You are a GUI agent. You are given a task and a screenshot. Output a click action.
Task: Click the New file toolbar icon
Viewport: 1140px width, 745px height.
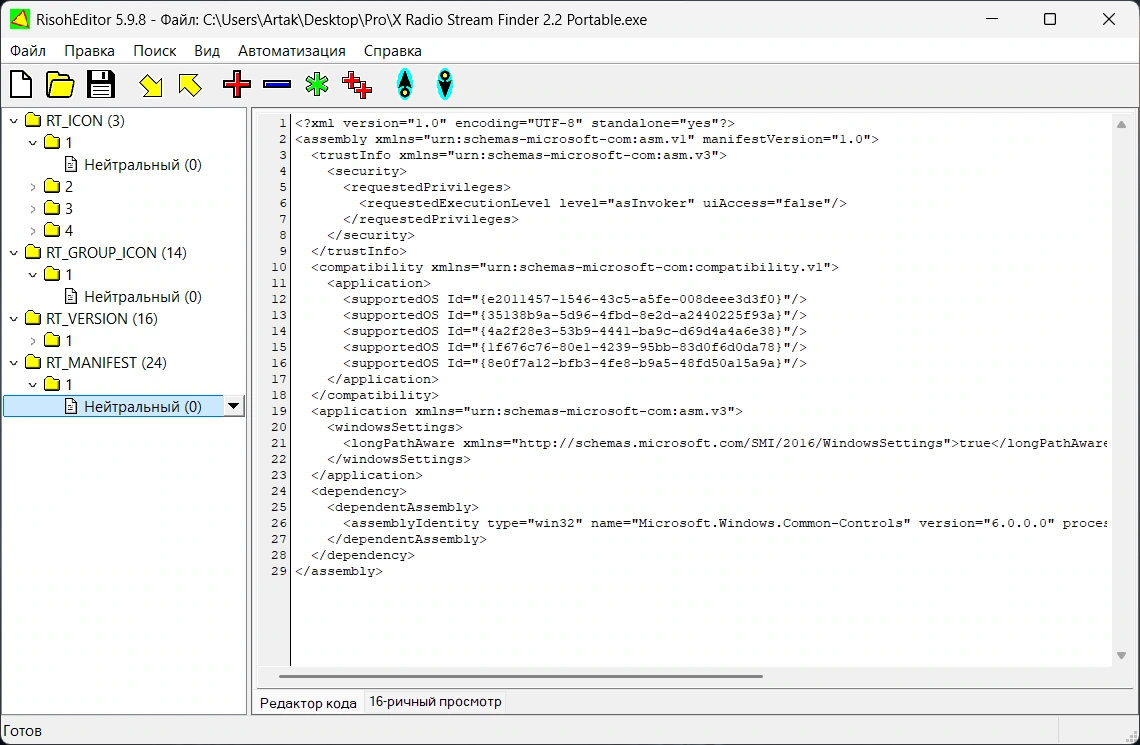[21, 84]
